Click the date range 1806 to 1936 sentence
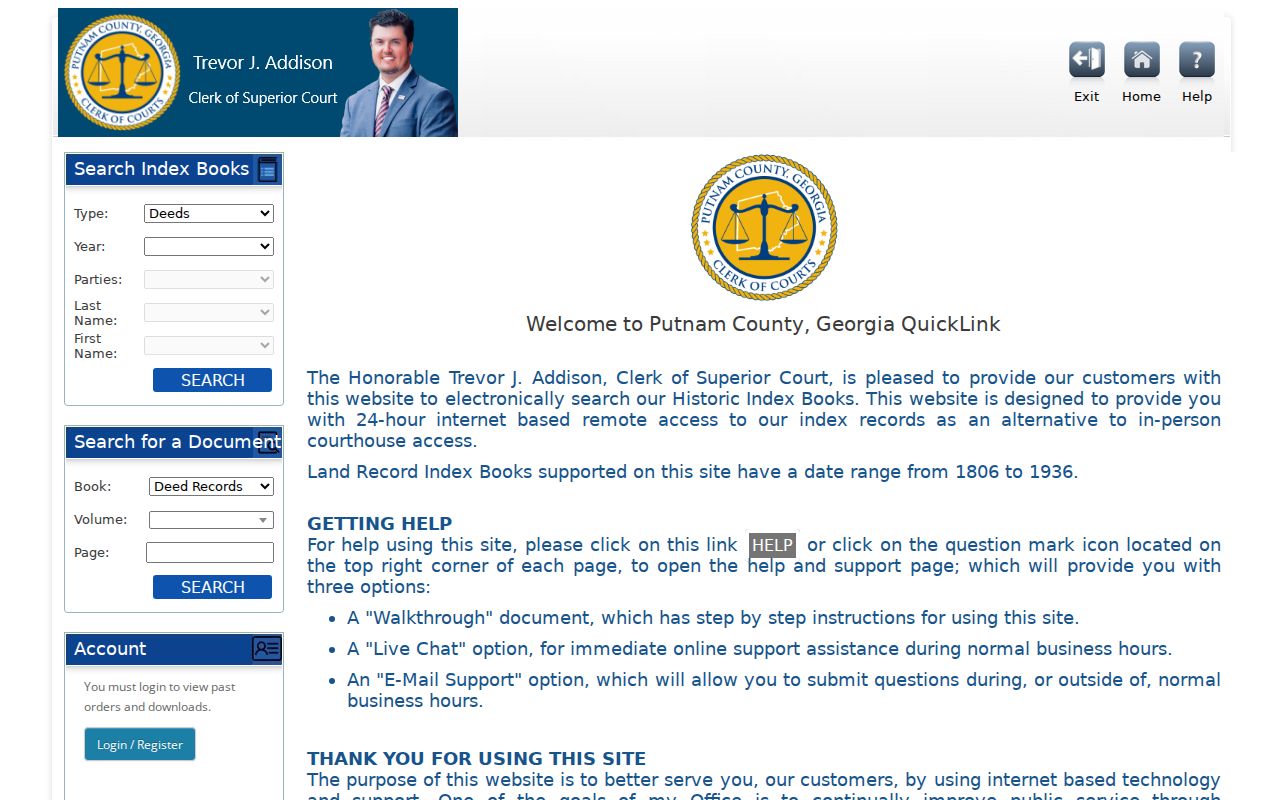 (x=693, y=472)
